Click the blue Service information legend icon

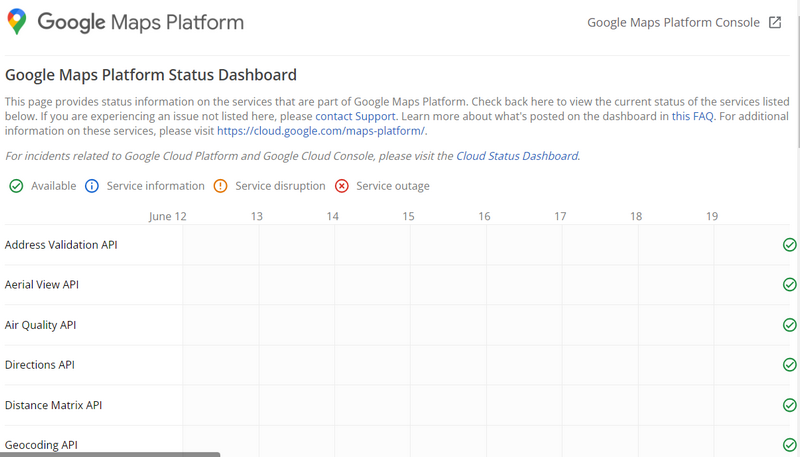pos(92,186)
